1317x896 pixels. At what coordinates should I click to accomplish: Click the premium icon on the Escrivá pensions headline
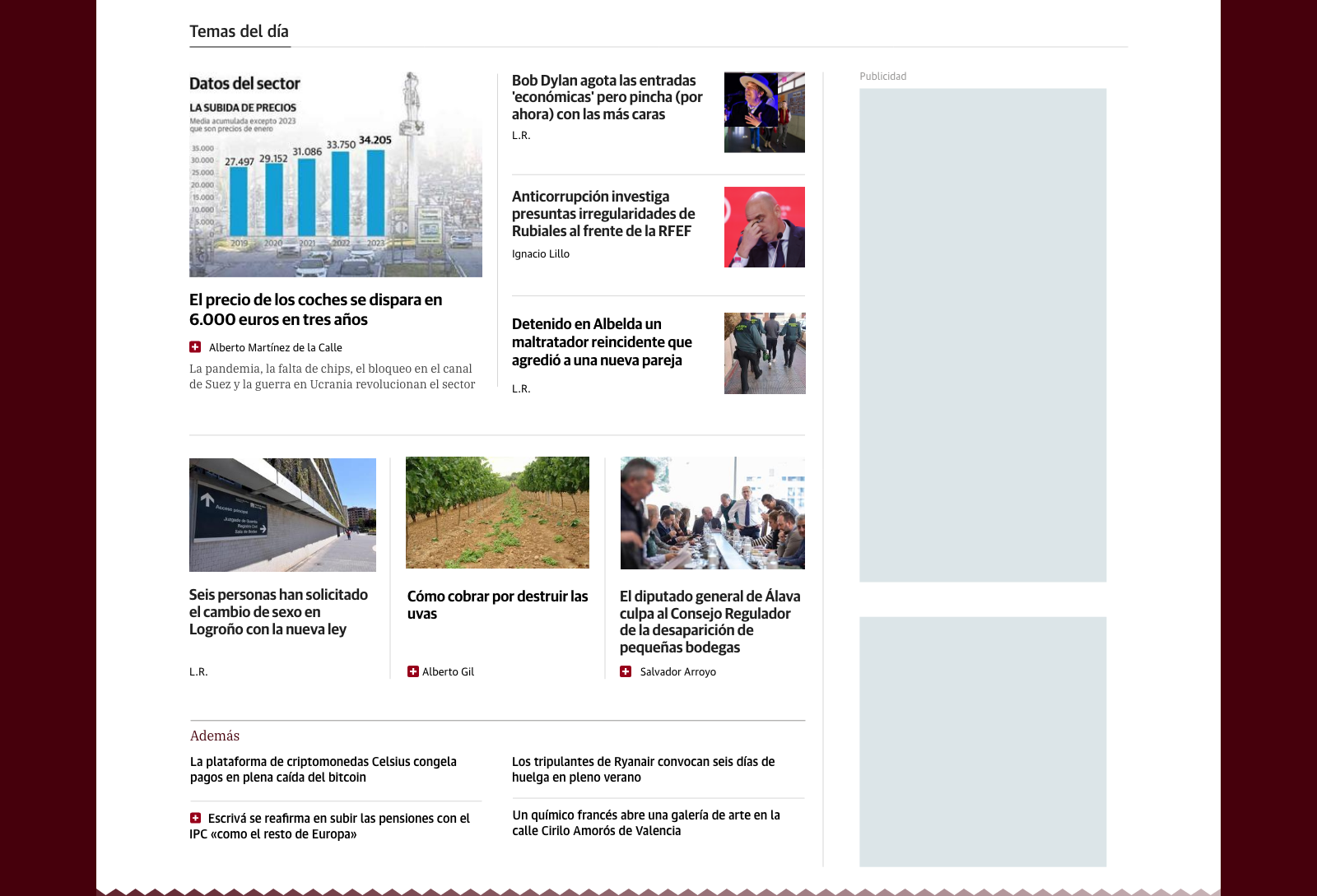point(196,818)
